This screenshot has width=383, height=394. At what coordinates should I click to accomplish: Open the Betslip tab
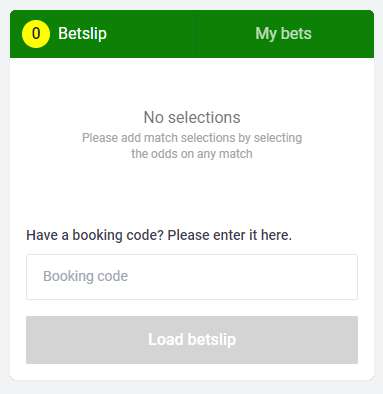(103, 34)
